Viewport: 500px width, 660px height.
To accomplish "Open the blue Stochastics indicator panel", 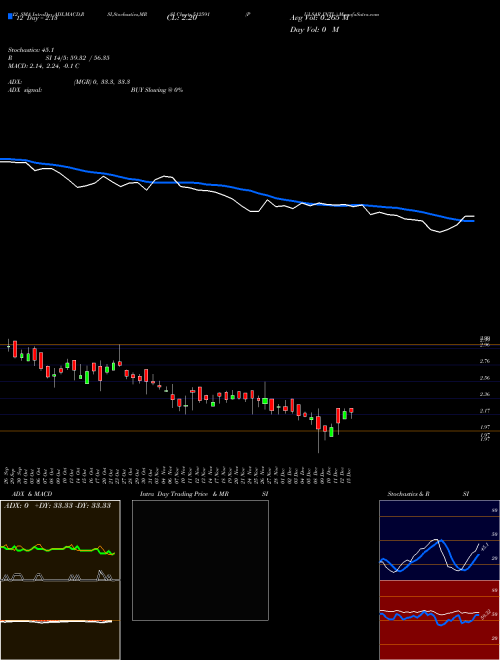I will click(x=439, y=540).
